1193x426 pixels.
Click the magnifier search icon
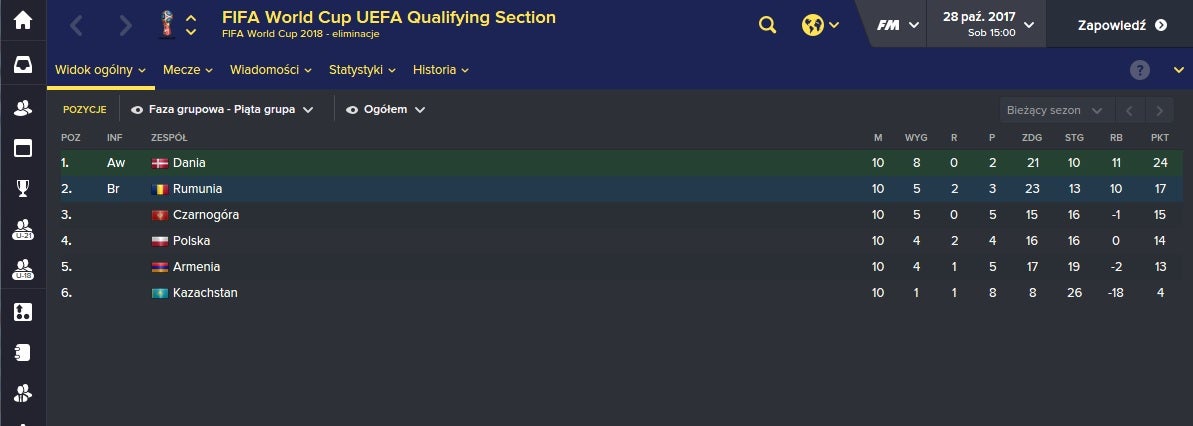tap(768, 25)
